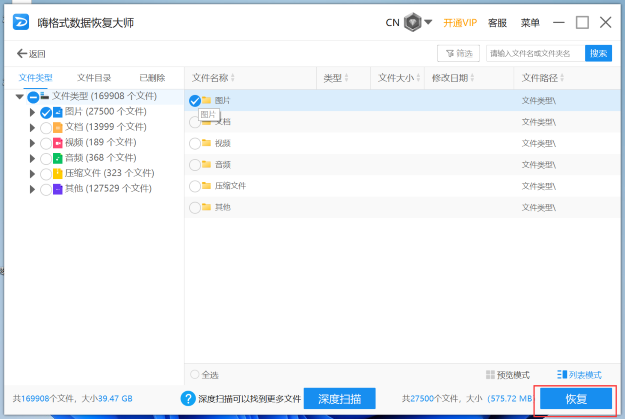Screen dimensions: 625x419
Task: Click the VIP shield badge icon
Action: tap(413, 22)
